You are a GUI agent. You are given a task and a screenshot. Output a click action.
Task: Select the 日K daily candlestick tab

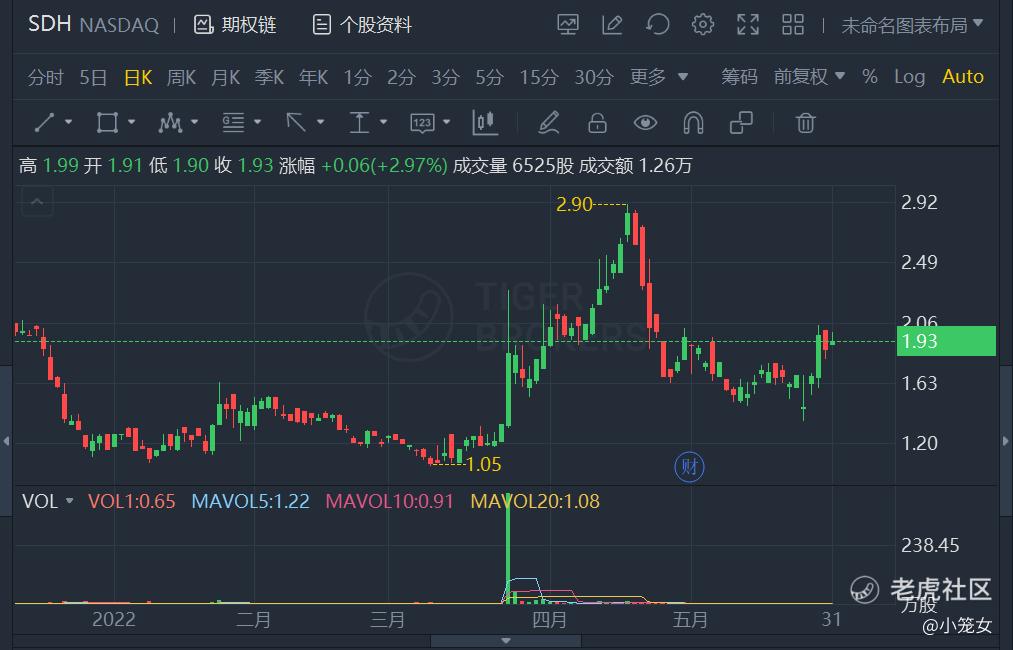138,78
